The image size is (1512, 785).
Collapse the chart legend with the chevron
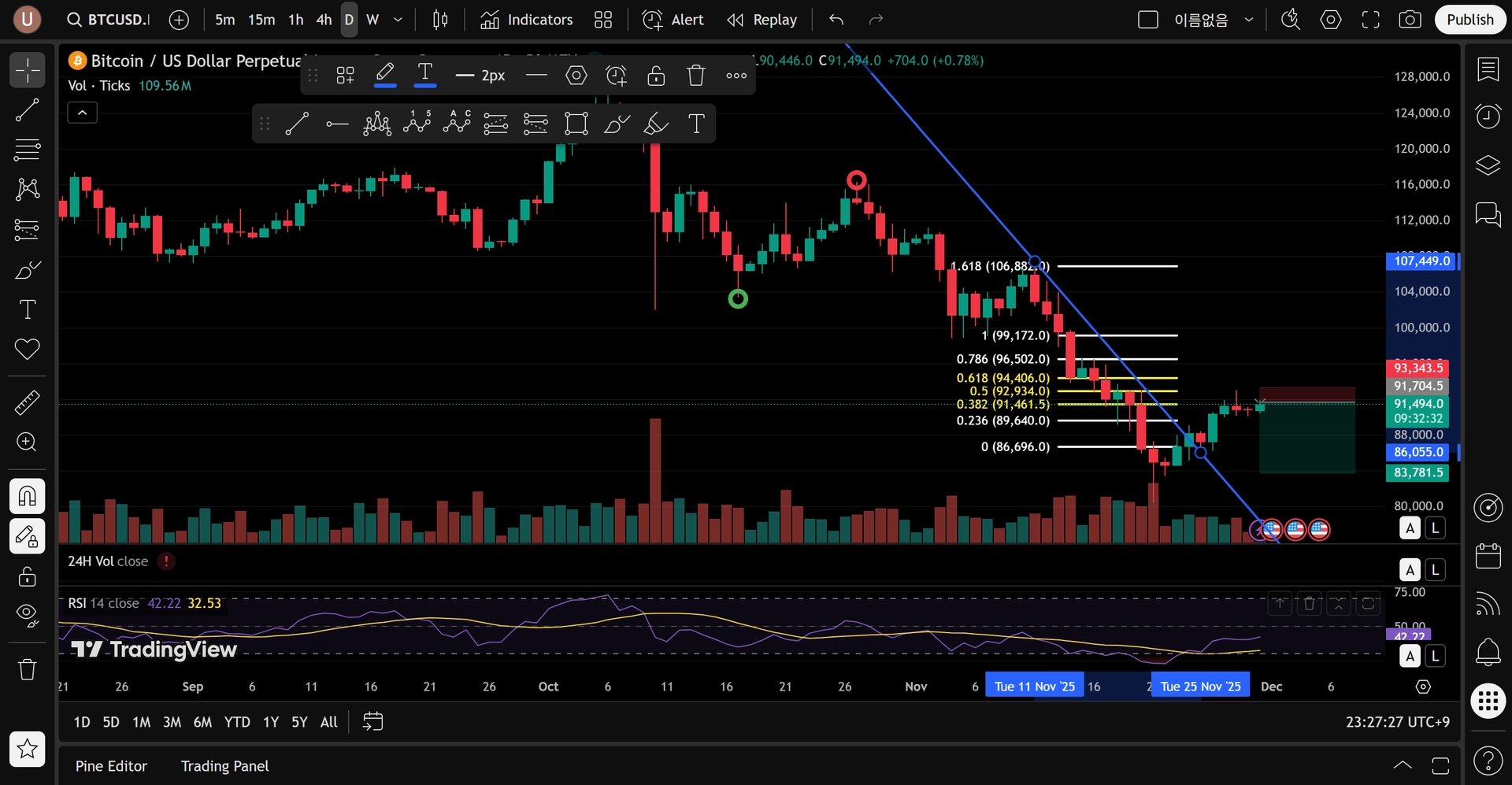tap(82, 113)
